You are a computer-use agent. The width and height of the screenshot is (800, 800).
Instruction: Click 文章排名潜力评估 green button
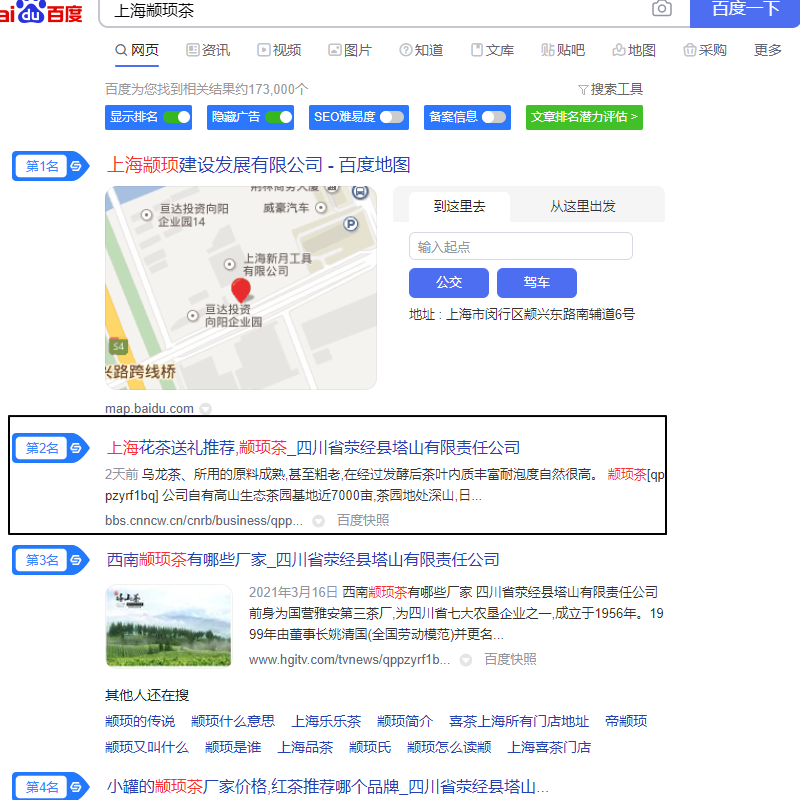(x=584, y=117)
